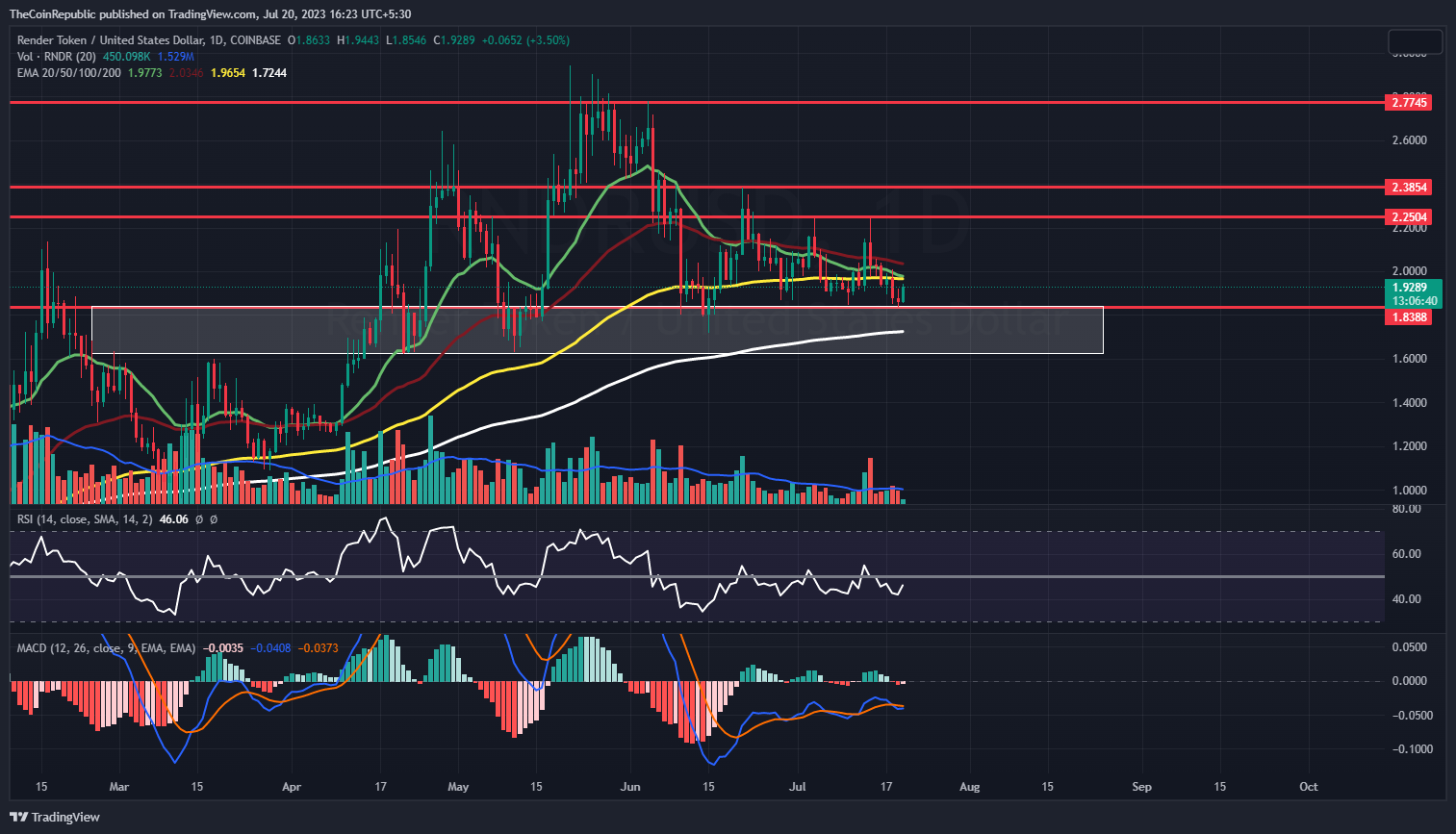Click the EMA 20/50/100/200 indicator legend
The width and height of the screenshot is (1456, 834).
[69, 73]
